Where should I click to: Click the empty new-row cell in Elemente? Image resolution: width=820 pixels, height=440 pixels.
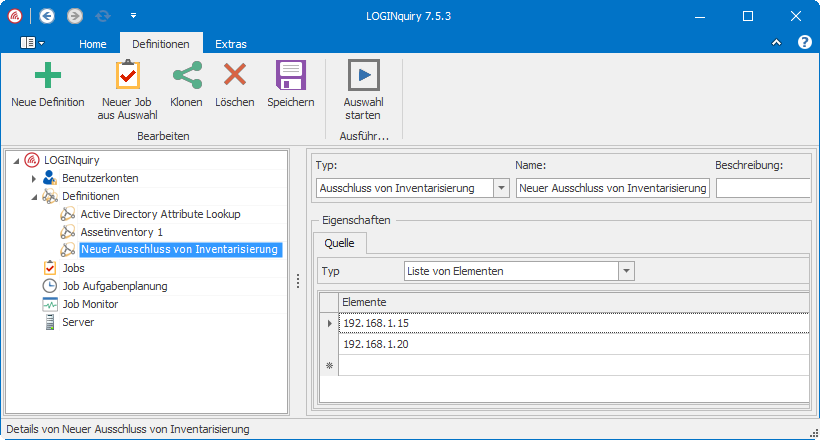tap(574, 365)
